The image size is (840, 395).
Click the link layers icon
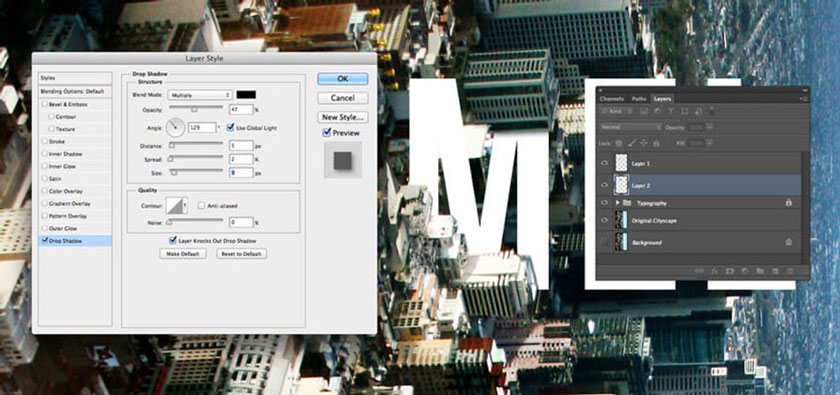(699, 271)
